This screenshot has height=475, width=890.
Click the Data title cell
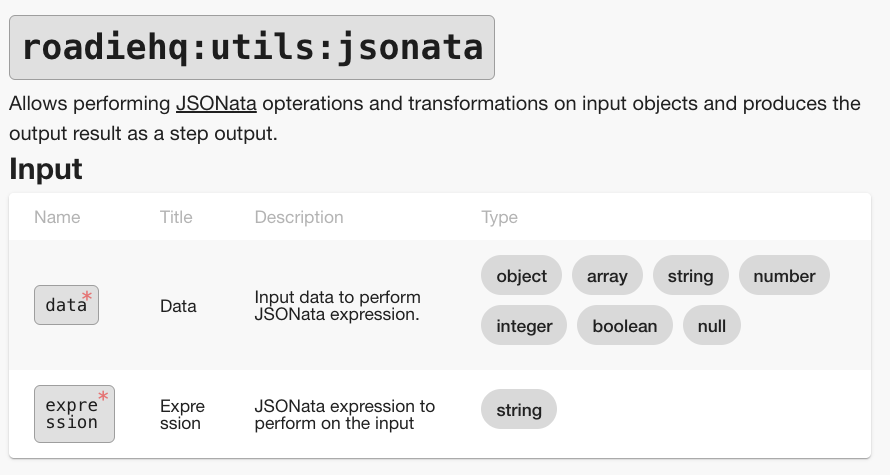(x=178, y=306)
